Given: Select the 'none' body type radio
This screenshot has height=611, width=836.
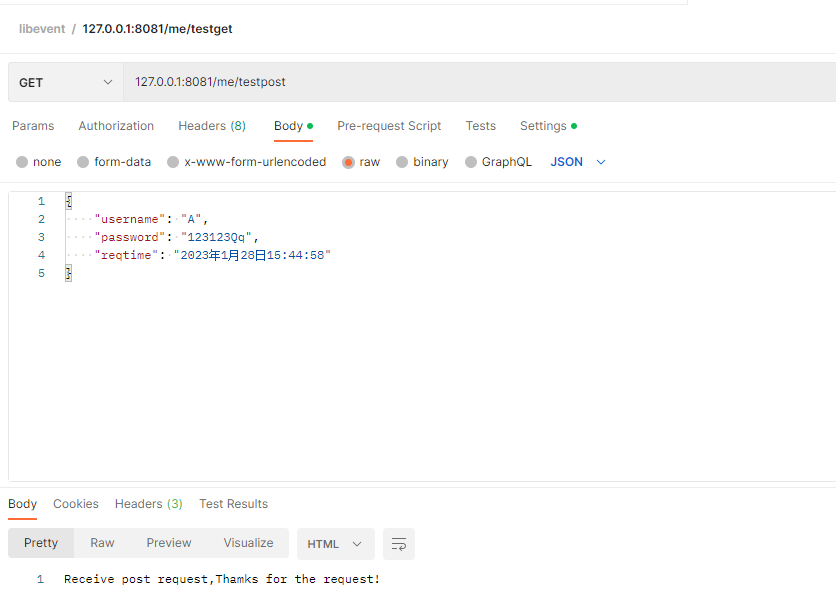Looking at the screenshot, I should coord(22,162).
